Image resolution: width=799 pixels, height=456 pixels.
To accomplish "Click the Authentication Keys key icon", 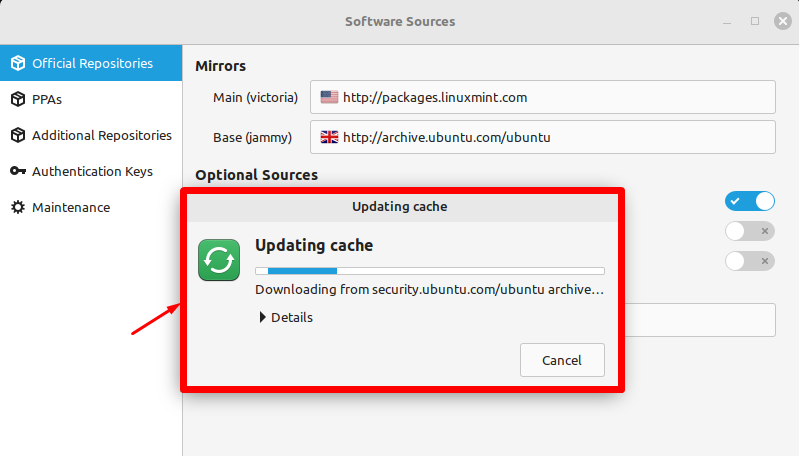I will click(x=17, y=171).
